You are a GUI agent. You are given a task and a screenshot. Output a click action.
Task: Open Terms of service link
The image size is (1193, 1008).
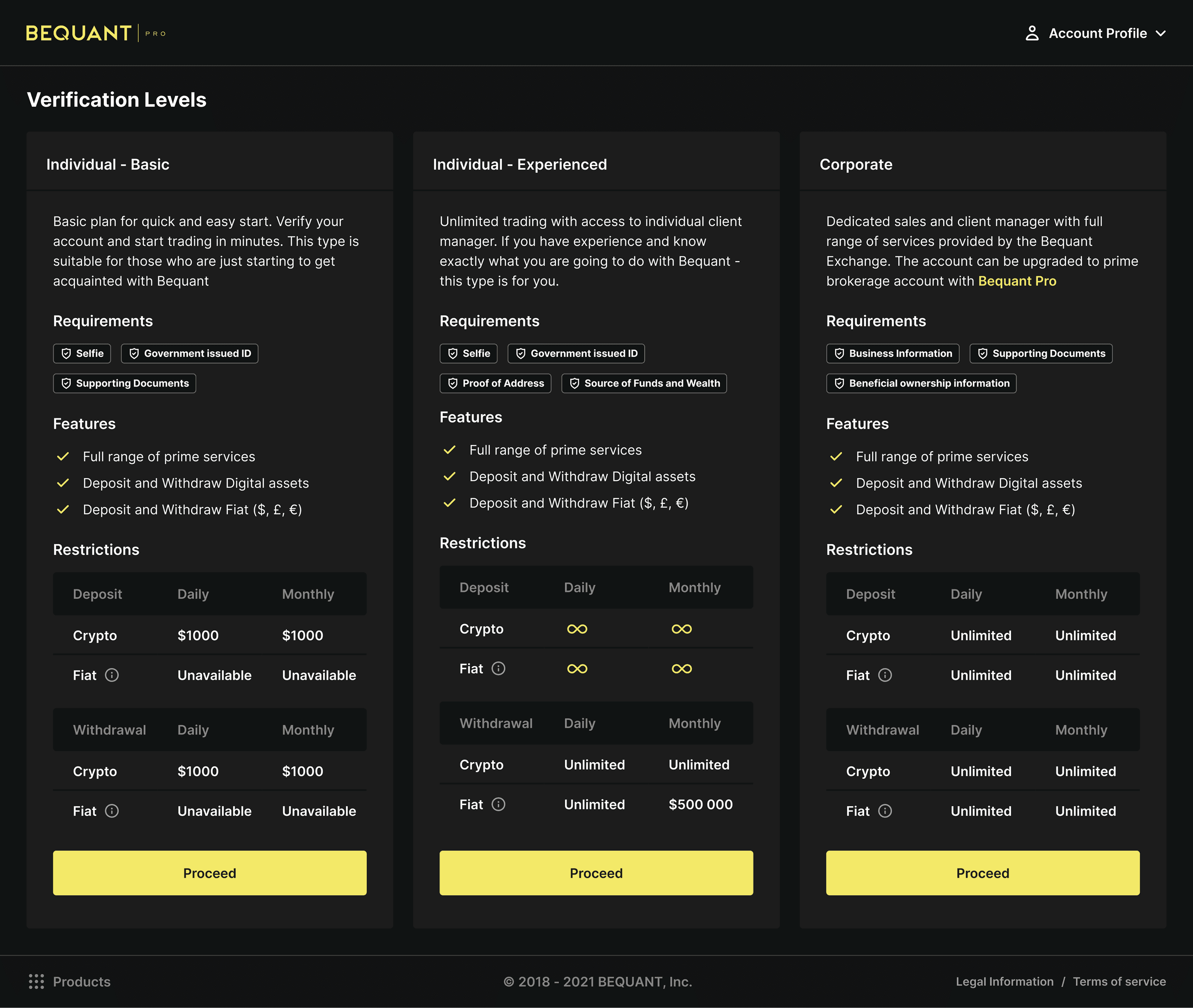(1119, 981)
